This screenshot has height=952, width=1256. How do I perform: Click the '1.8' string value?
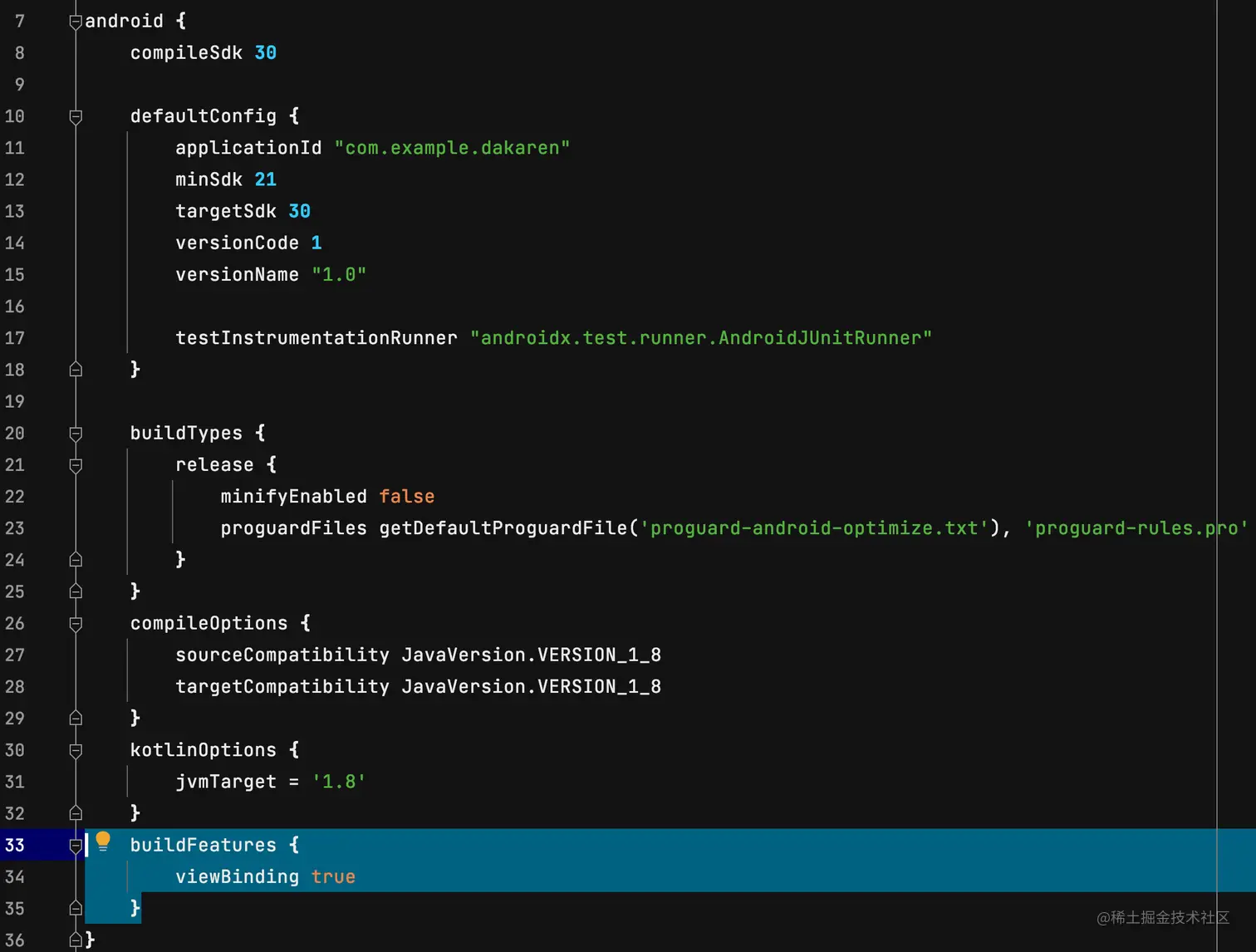(x=339, y=782)
